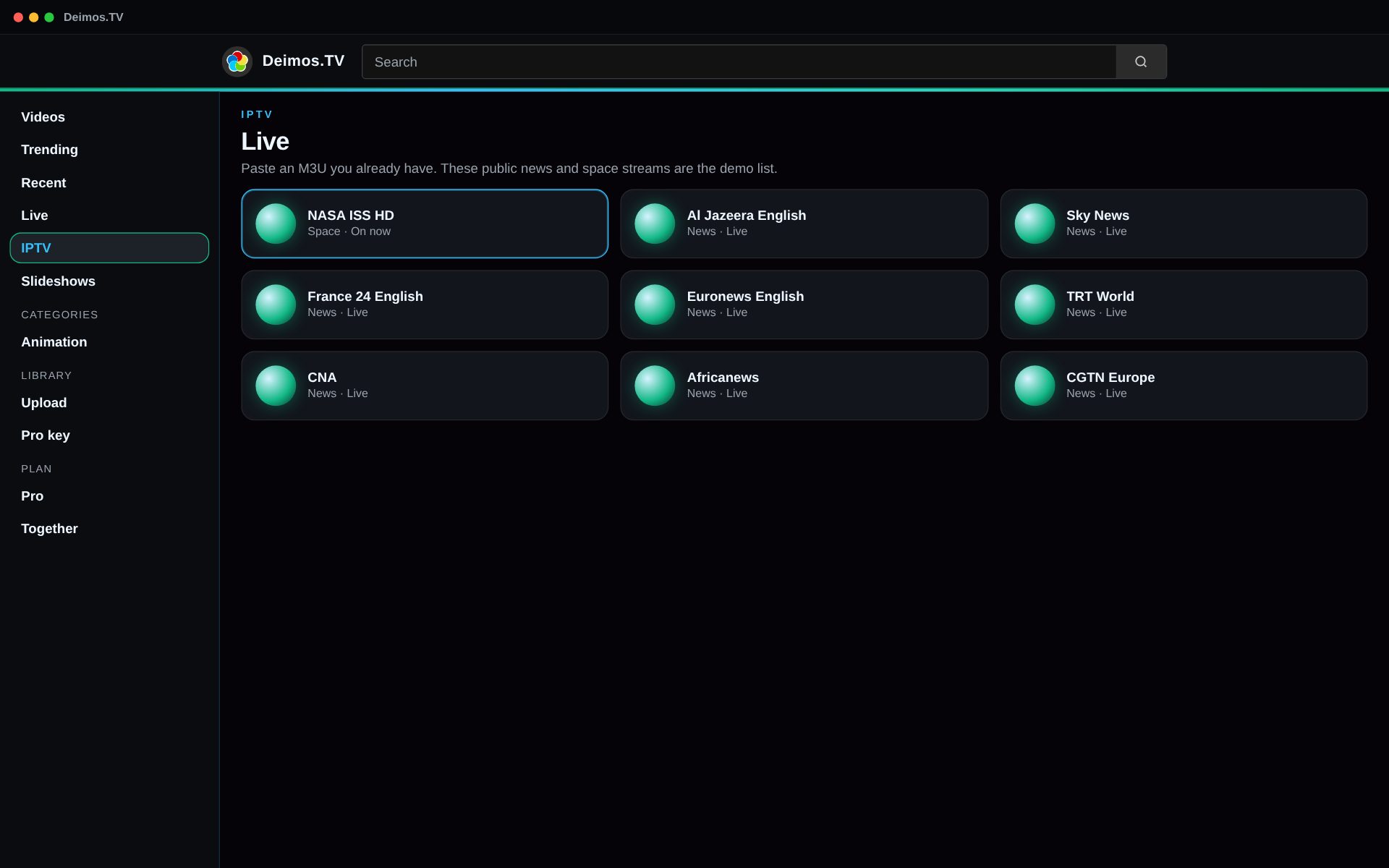Image resolution: width=1389 pixels, height=868 pixels.
Task: Select Live in the sidebar
Action: (x=109, y=216)
